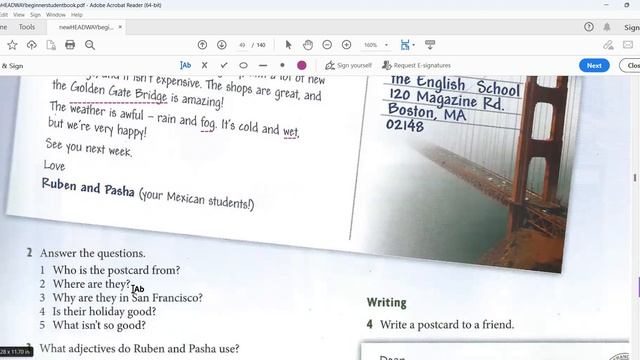Click Request E-signatures
The height and width of the screenshot is (360, 640).
416,65
